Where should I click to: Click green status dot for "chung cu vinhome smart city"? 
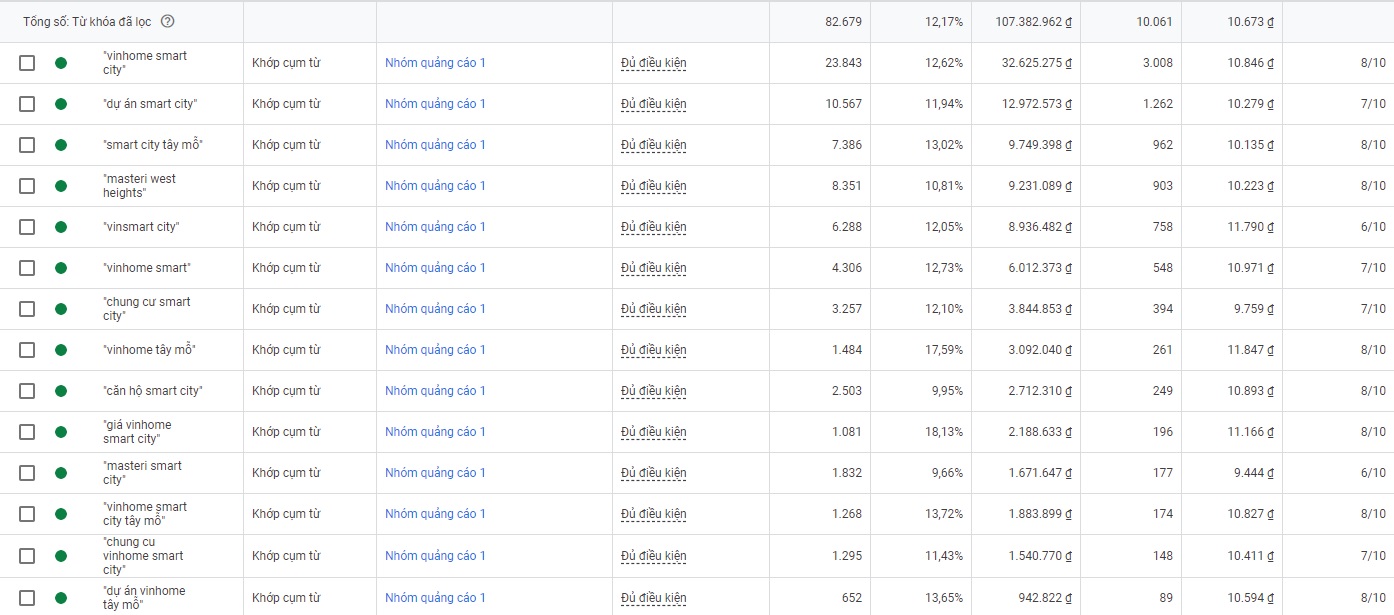tap(61, 556)
